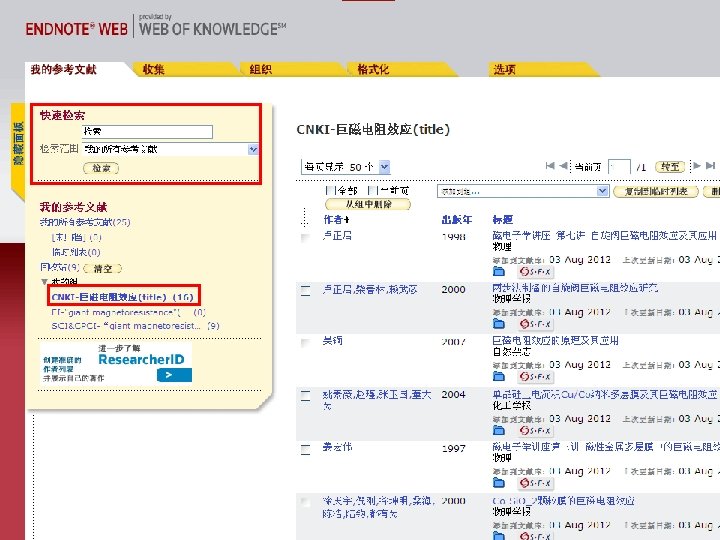Go to first page icon

pyautogui.click(x=550, y=166)
